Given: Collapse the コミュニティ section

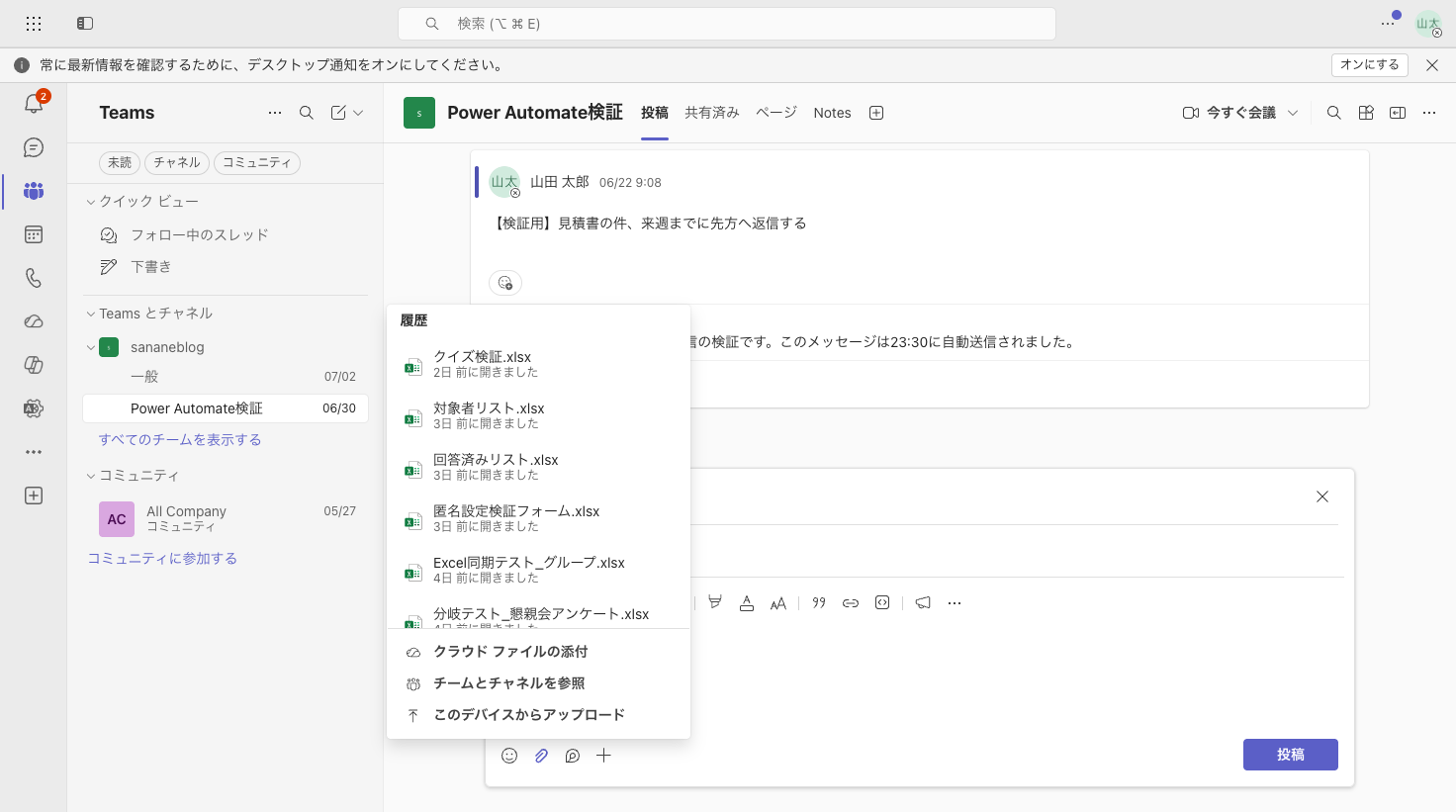Looking at the screenshot, I should [x=91, y=476].
